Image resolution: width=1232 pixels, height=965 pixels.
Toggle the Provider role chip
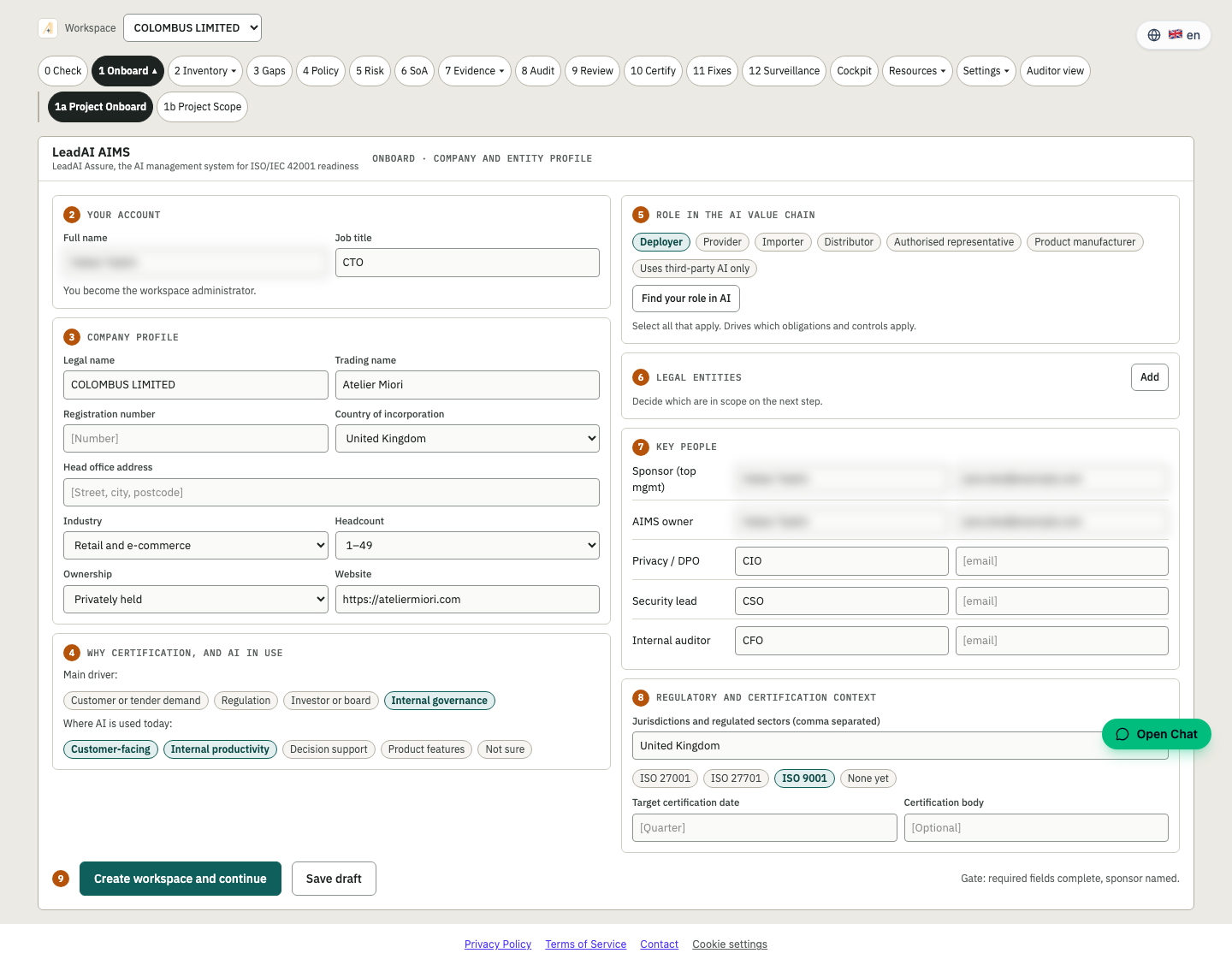pos(722,242)
